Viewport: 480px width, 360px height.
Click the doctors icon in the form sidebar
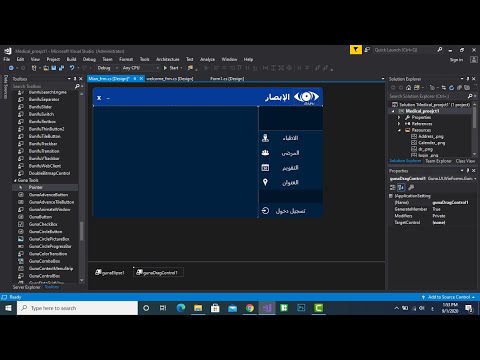265,138
